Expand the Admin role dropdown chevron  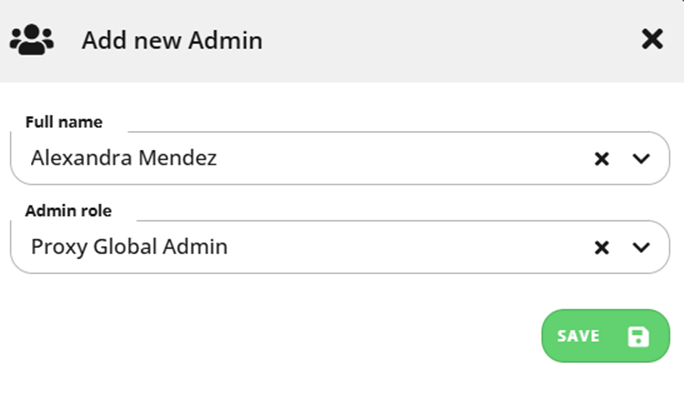coord(641,247)
